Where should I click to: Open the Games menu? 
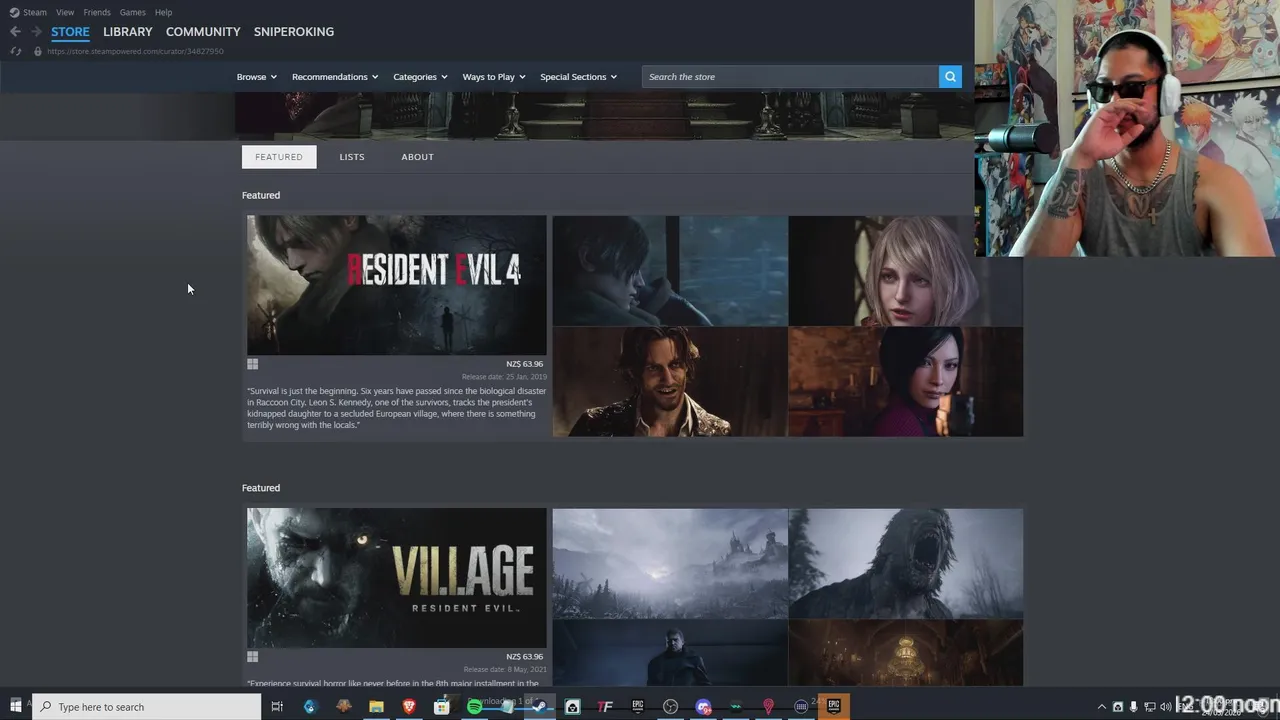[132, 12]
